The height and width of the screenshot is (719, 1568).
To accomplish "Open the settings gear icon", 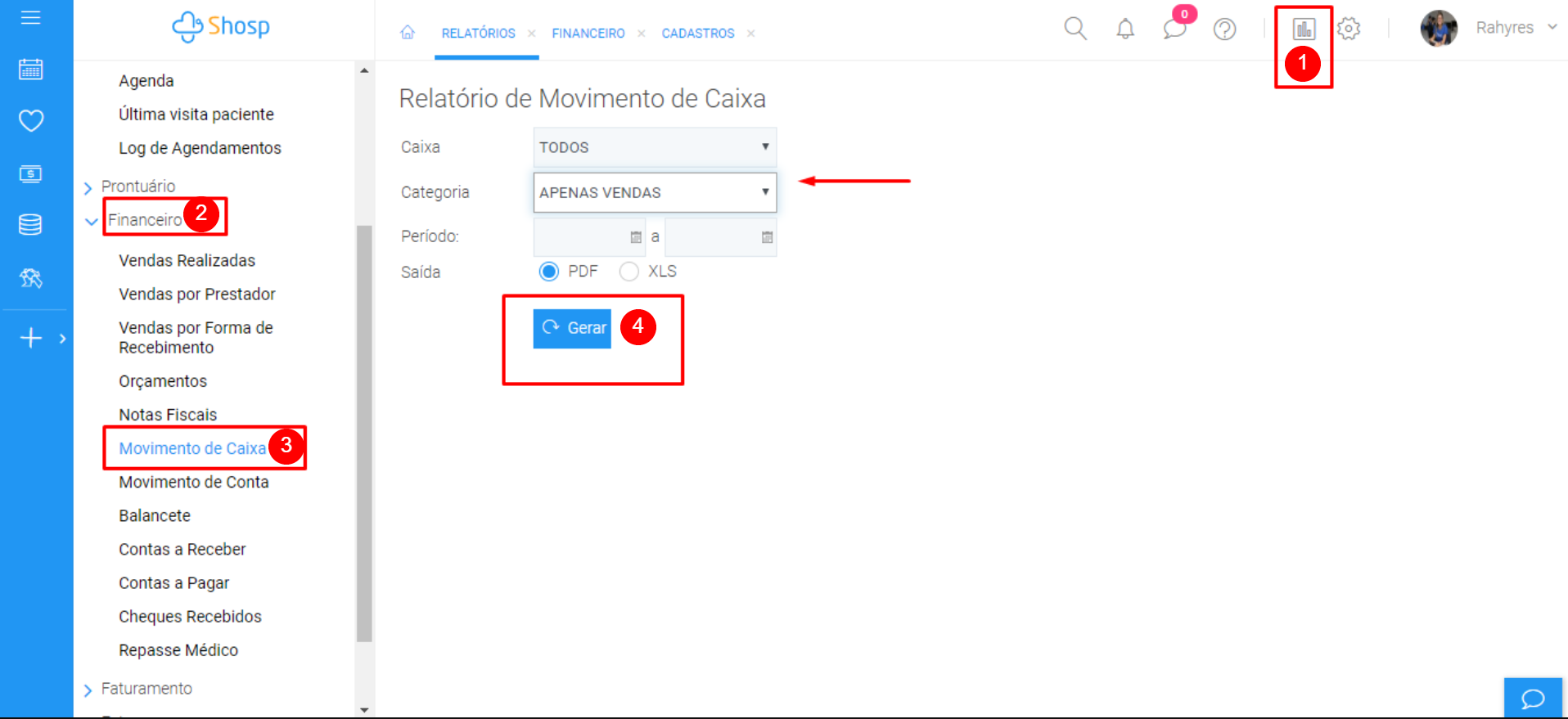I will pyautogui.click(x=1349, y=29).
